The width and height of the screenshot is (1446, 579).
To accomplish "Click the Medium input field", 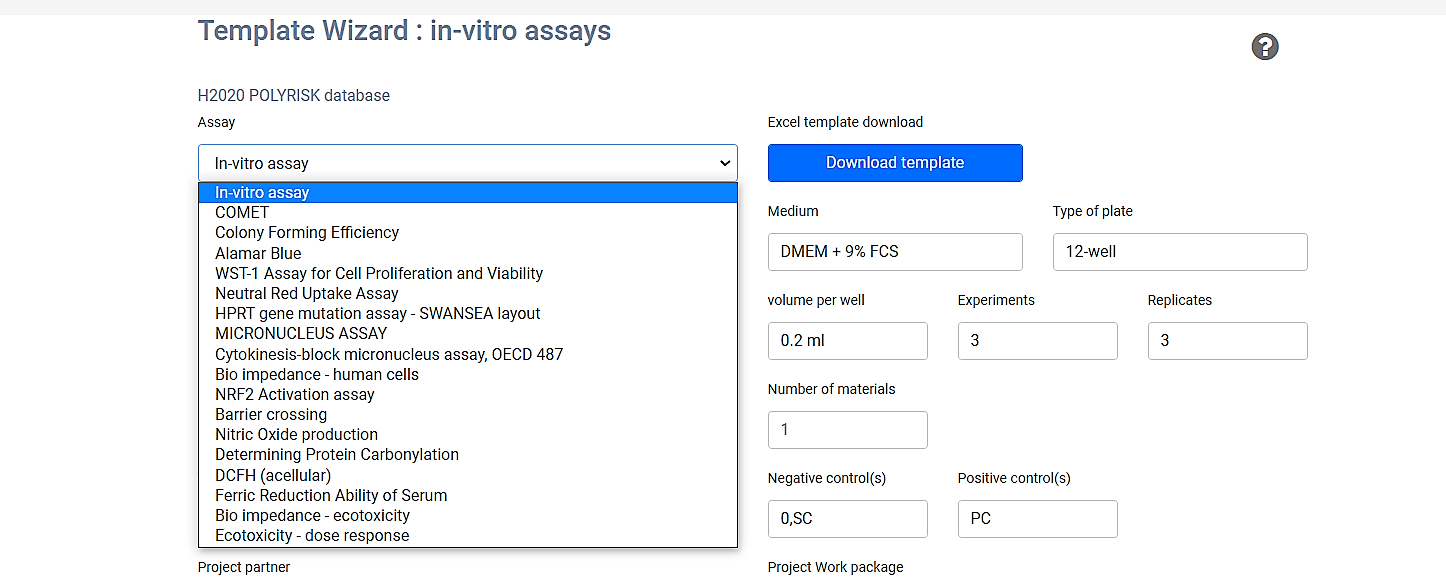I will pyautogui.click(x=894, y=252).
